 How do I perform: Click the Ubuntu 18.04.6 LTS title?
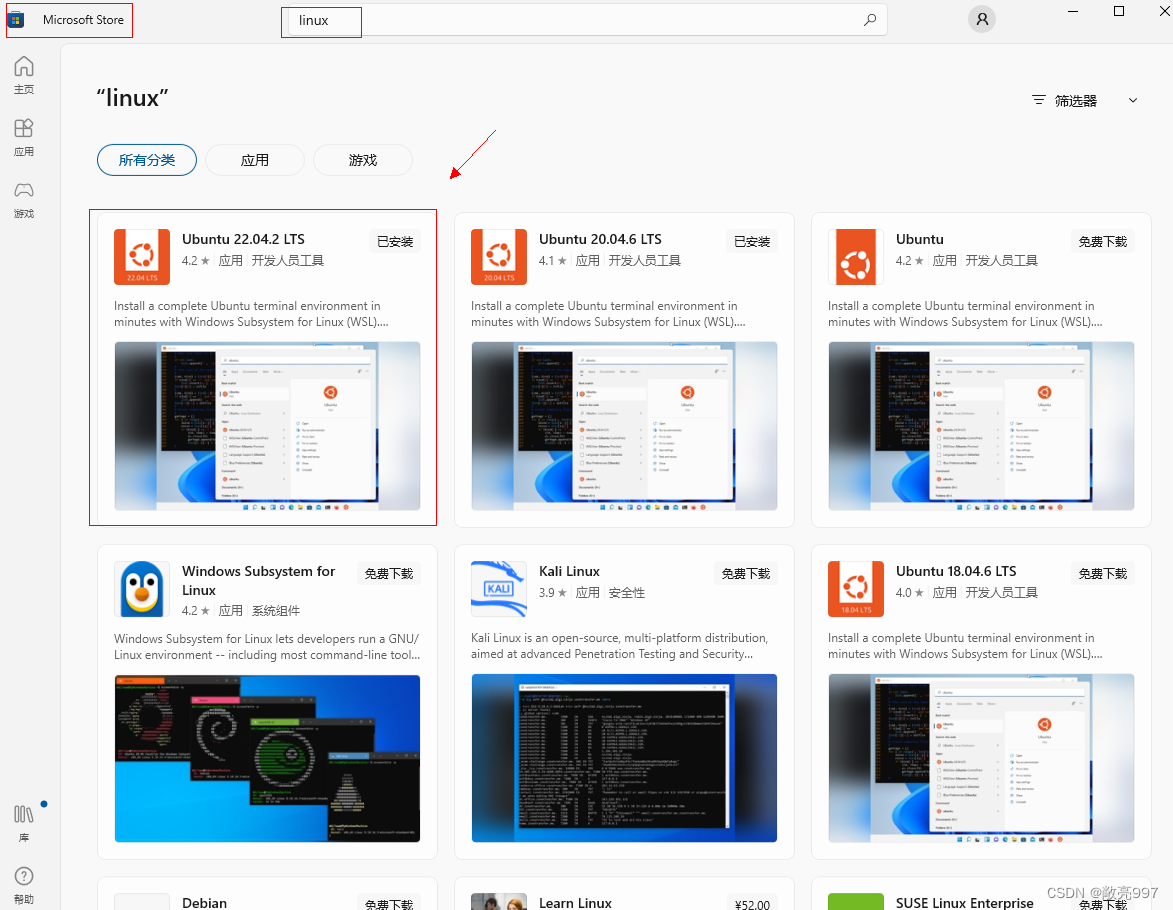pyautogui.click(x=956, y=572)
